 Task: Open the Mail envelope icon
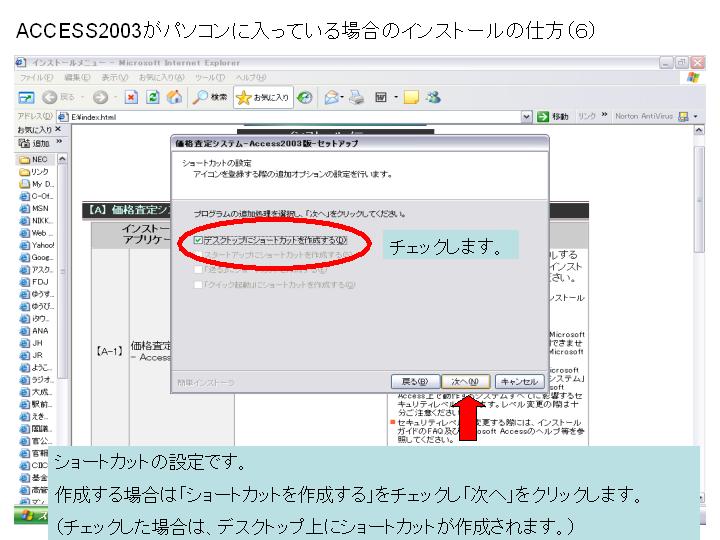click(x=331, y=97)
